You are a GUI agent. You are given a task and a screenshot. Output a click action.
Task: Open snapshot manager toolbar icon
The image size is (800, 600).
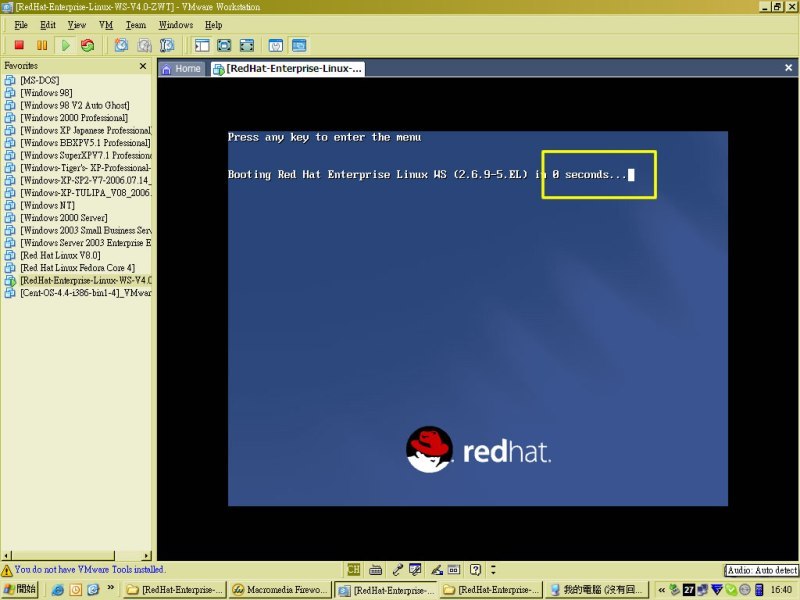pos(167,45)
